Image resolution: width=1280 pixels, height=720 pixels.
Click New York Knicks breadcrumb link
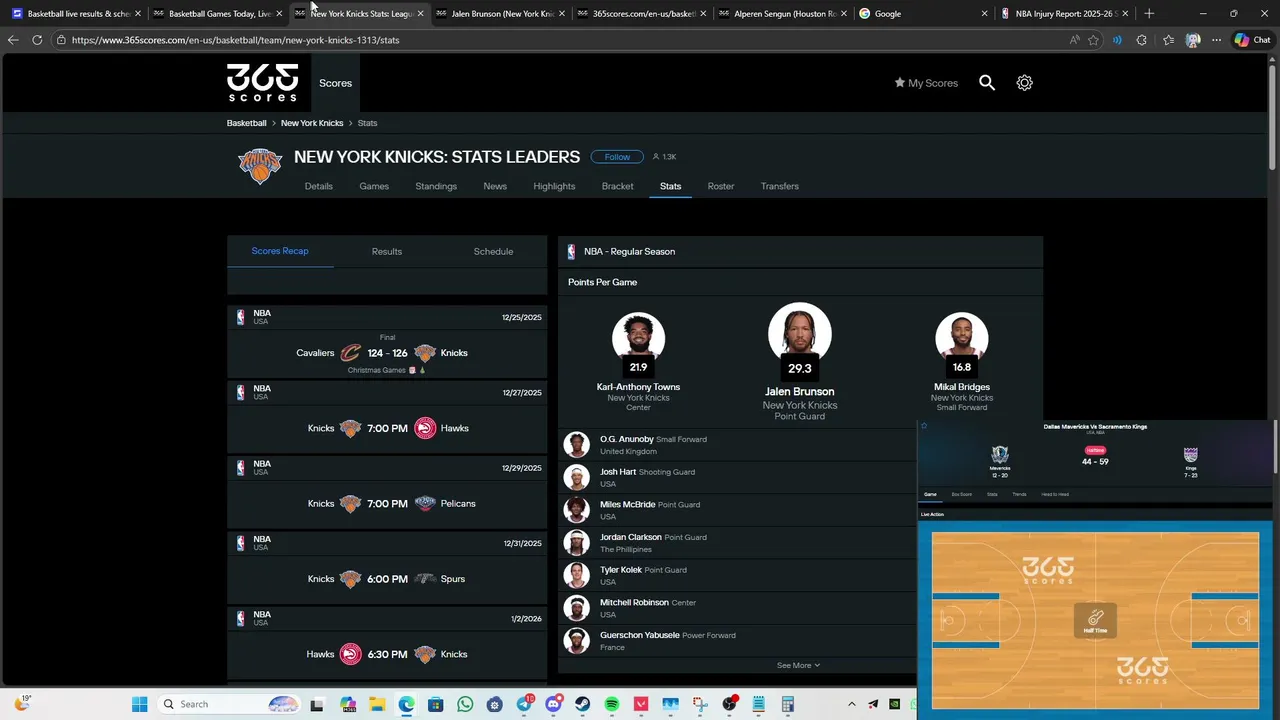coord(312,123)
